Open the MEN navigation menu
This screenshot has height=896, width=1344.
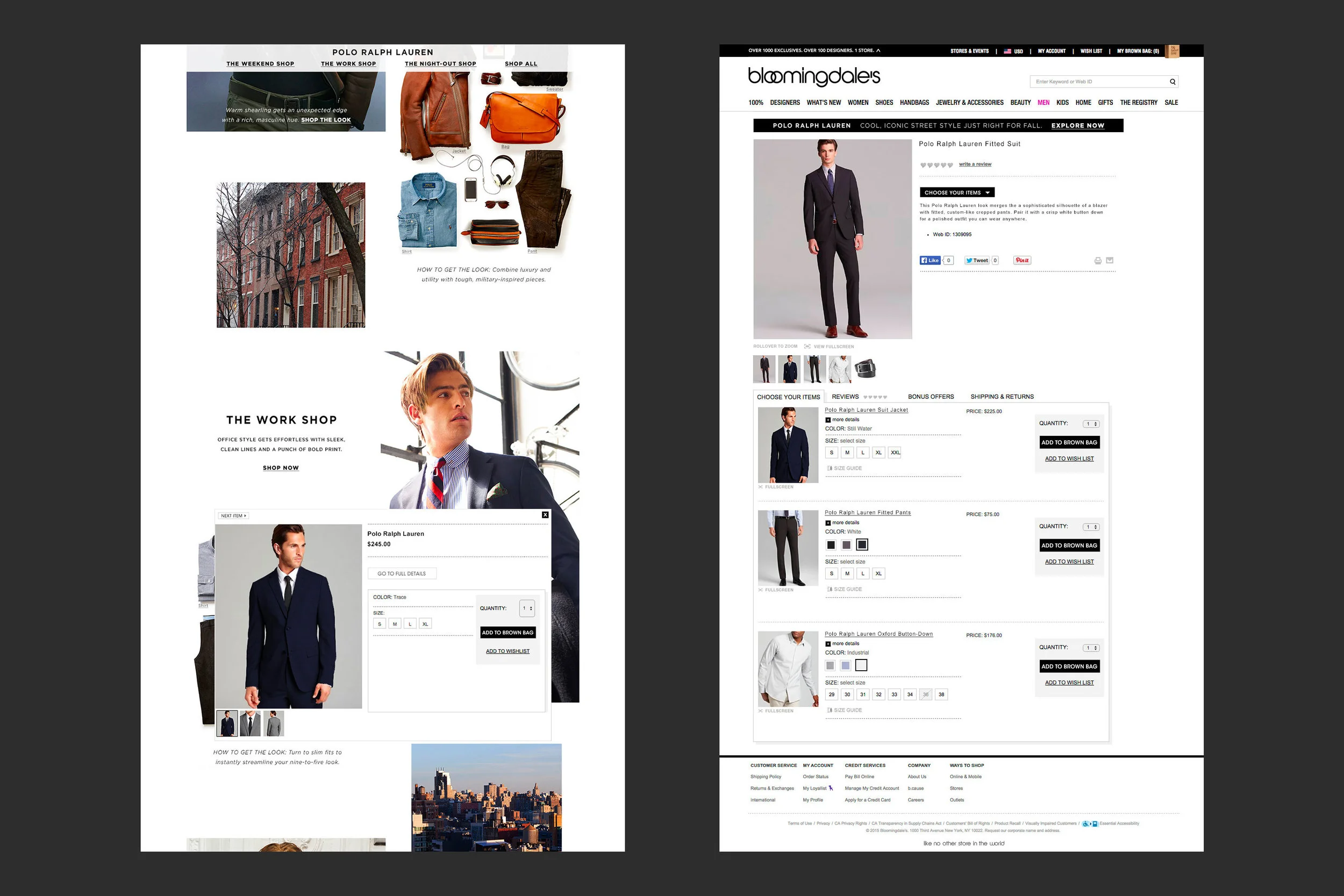[x=1043, y=103]
